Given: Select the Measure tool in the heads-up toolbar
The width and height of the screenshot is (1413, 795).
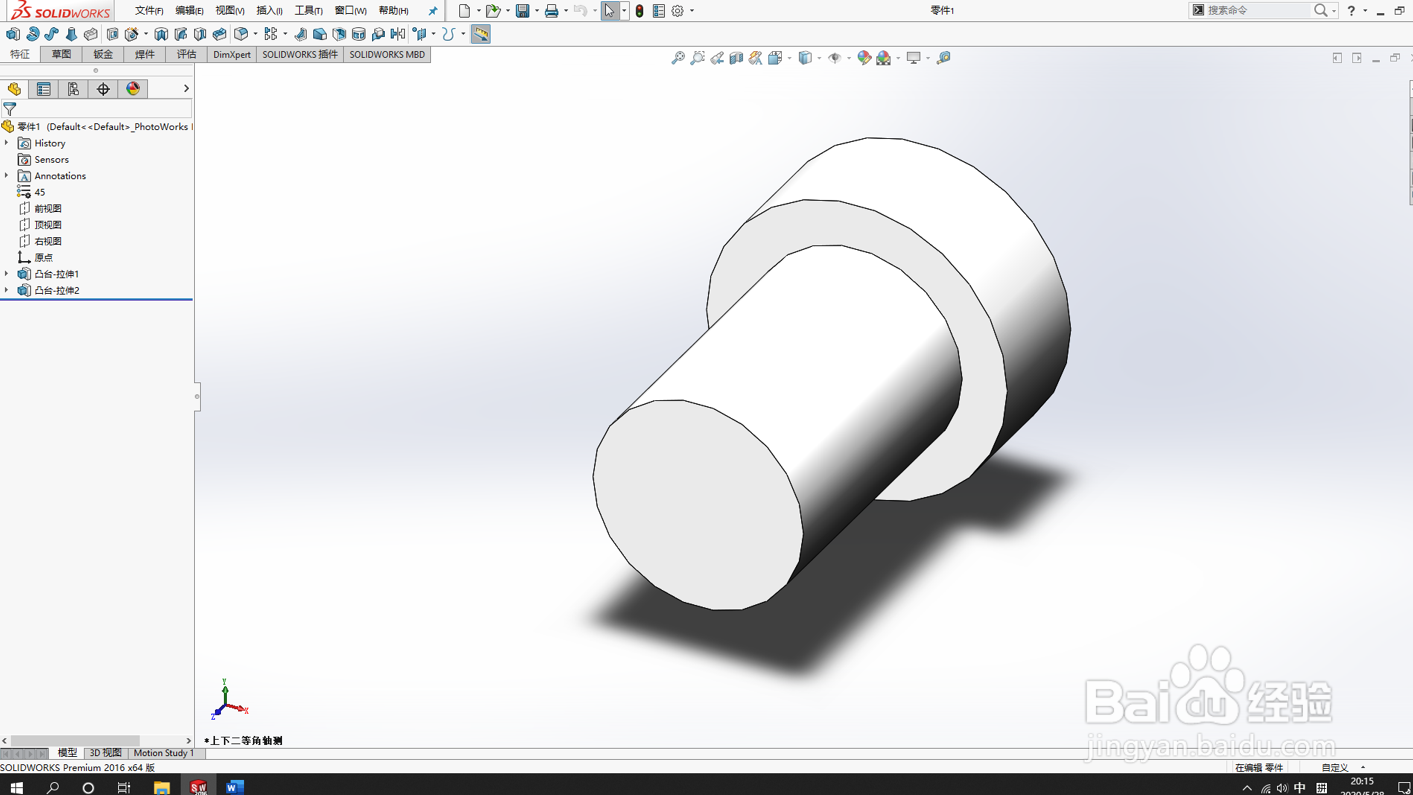Looking at the screenshot, I should 942,57.
